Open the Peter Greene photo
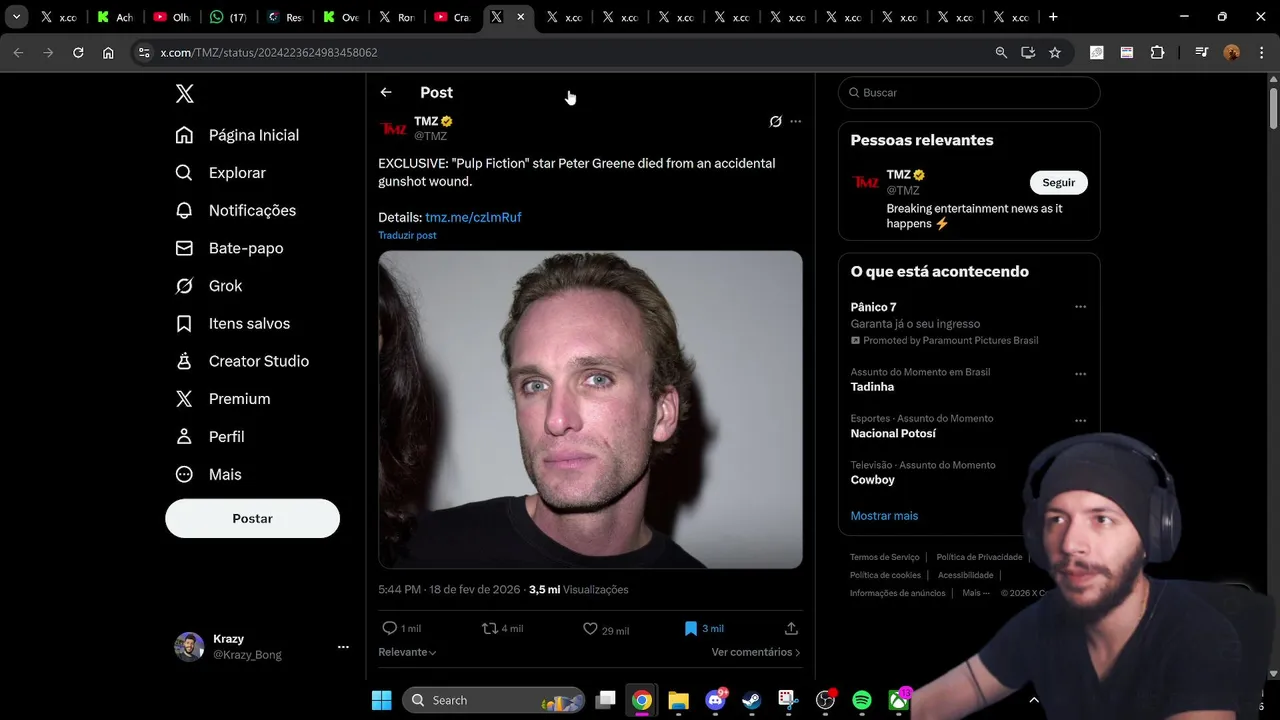 (590, 409)
